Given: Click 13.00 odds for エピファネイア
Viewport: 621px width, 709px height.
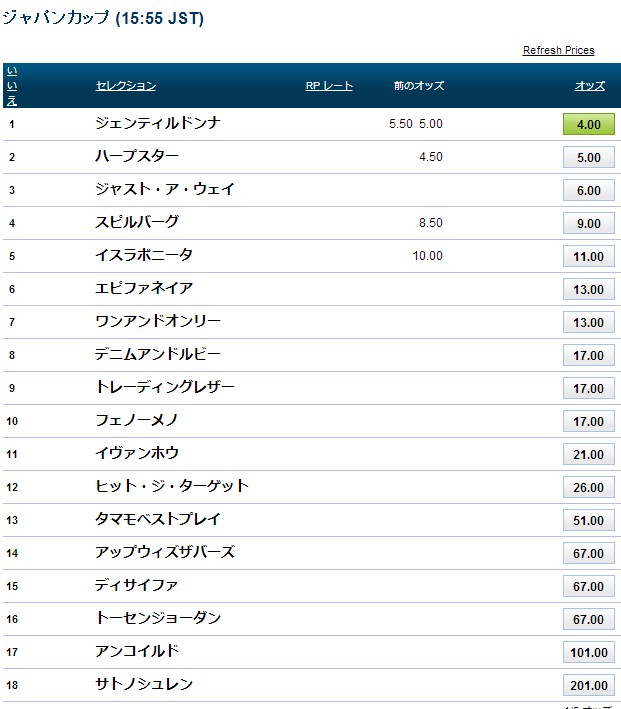Looking at the screenshot, I should click(588, 290).
